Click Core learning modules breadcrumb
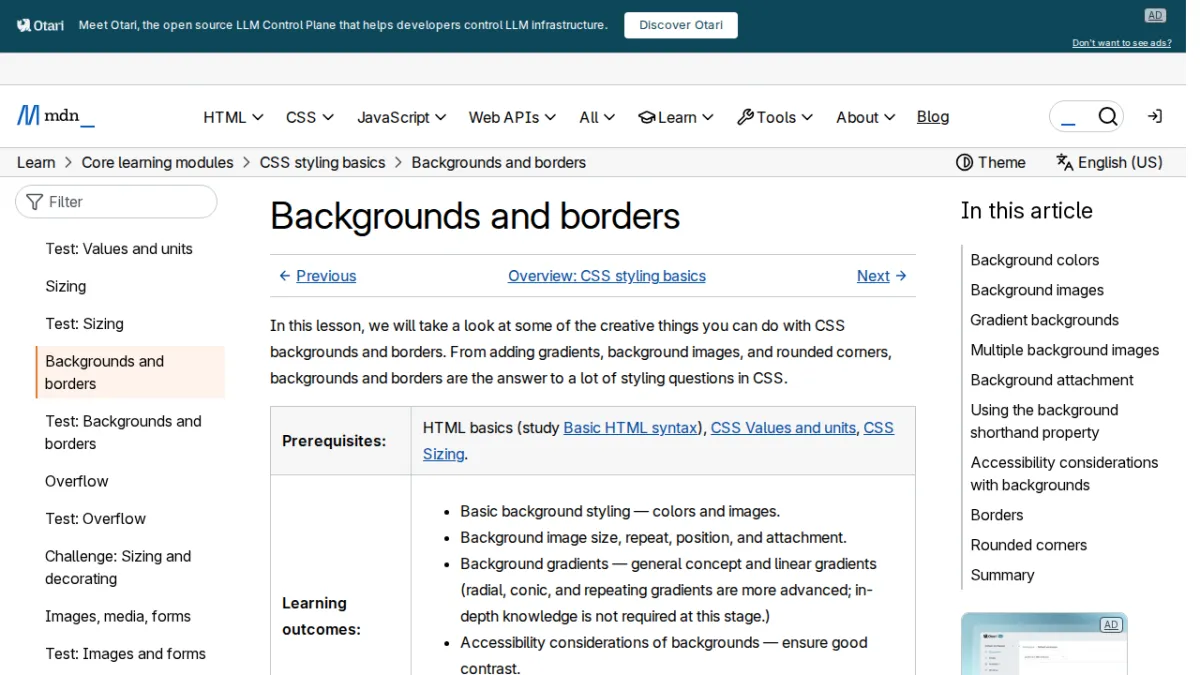 158,162
